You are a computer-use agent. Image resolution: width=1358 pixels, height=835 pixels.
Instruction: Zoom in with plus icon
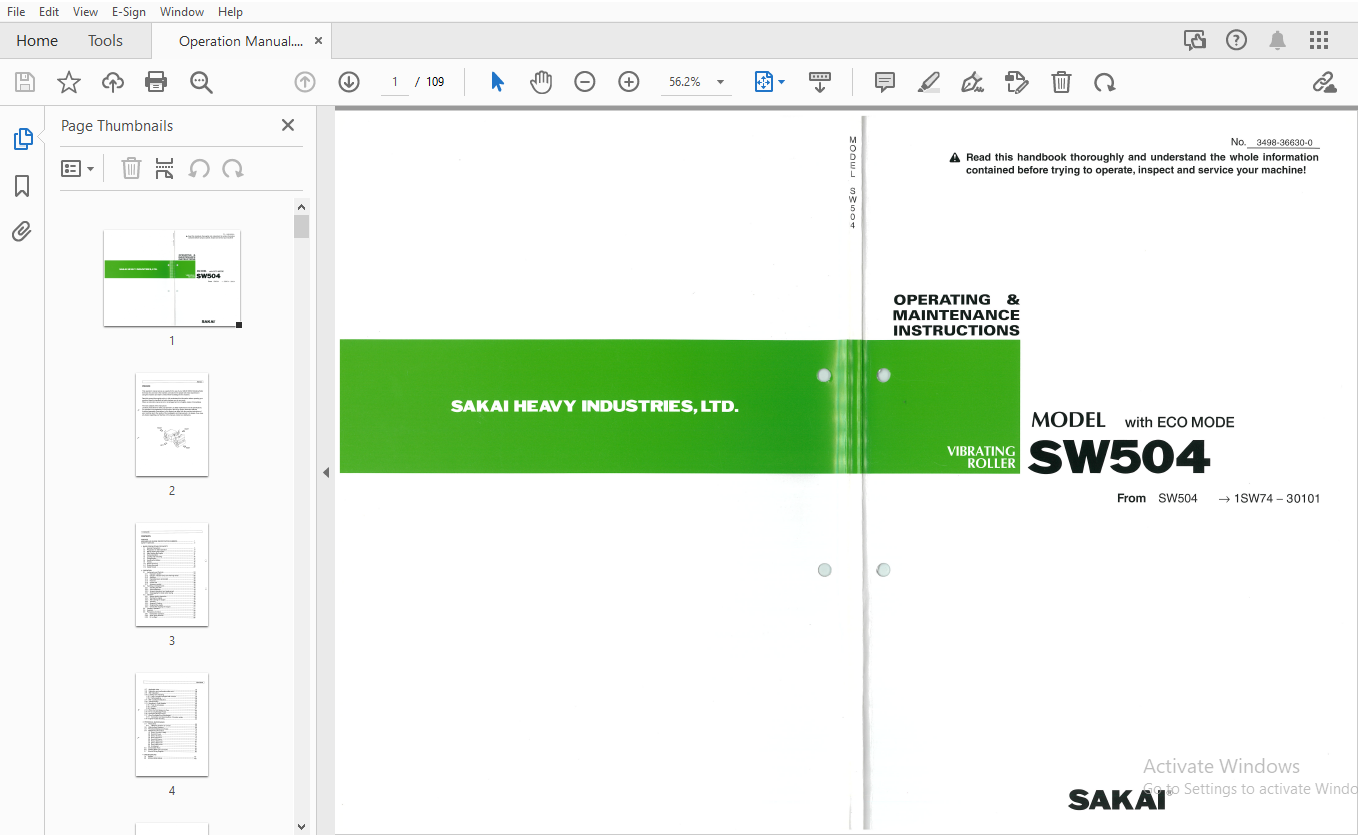click(629, 82)
